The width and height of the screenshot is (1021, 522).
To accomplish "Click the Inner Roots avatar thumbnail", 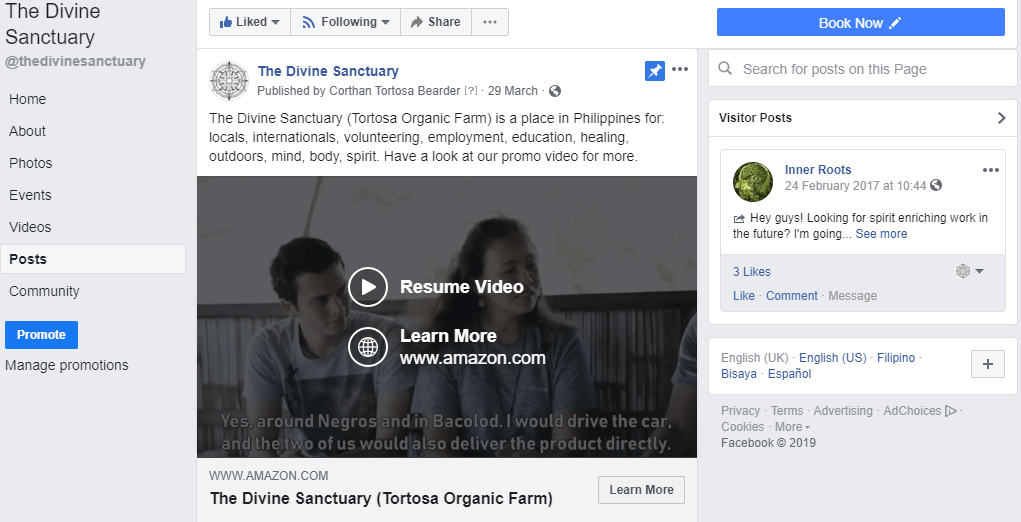I will tap(753, 182).
